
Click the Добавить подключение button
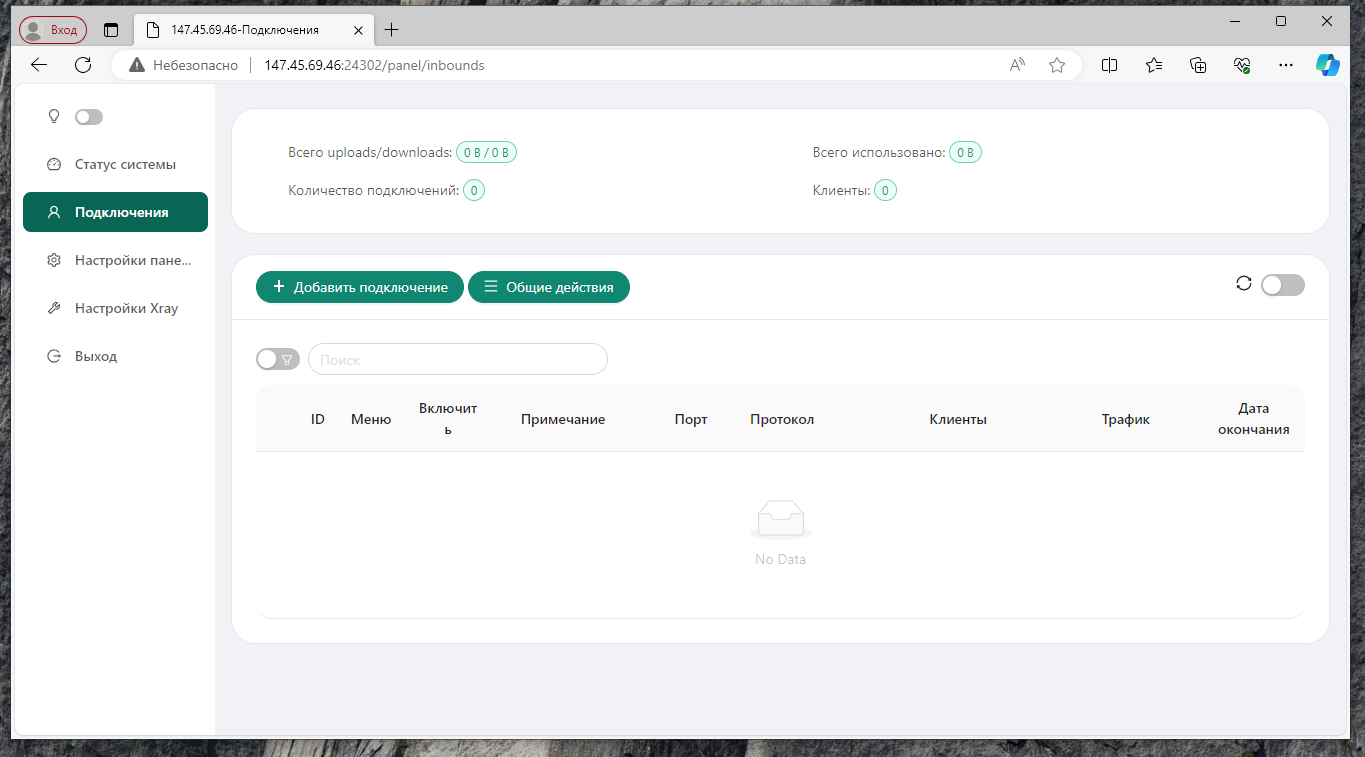pyautogui.click(x=359, y=286)
